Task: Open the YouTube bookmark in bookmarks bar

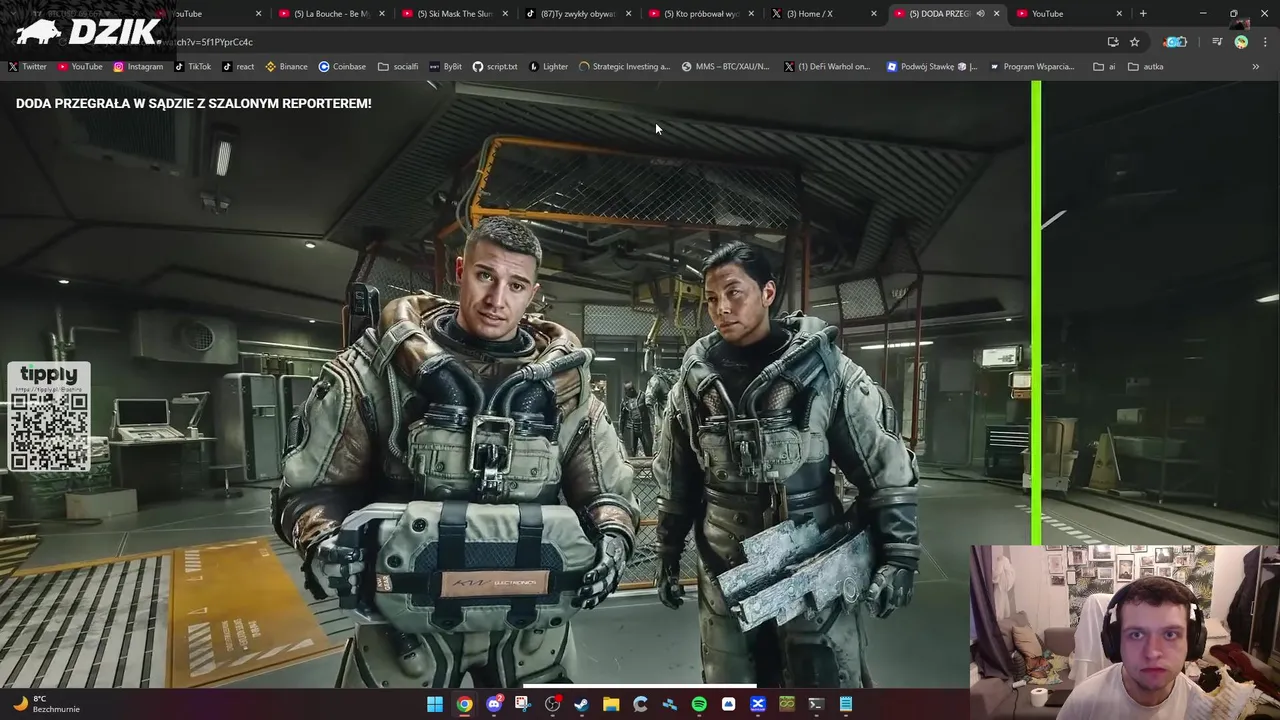Action: click(79, 67)
